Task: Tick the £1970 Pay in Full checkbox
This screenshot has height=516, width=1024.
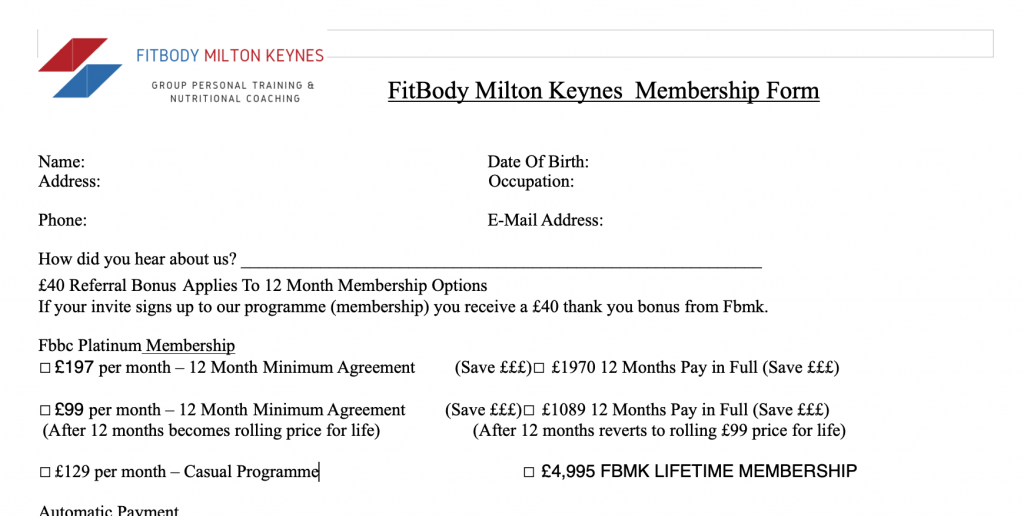Action: [x=539, y=368]
